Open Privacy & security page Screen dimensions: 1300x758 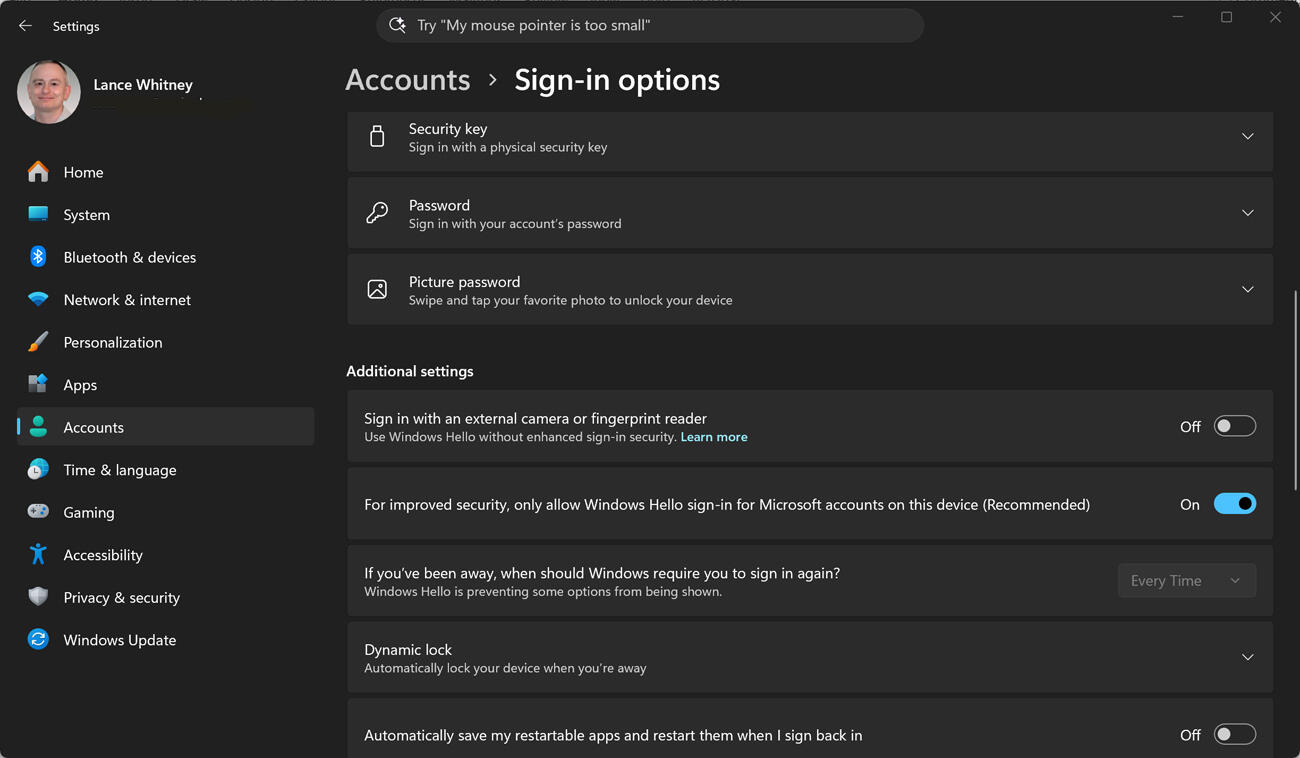(x=165, y=597)
